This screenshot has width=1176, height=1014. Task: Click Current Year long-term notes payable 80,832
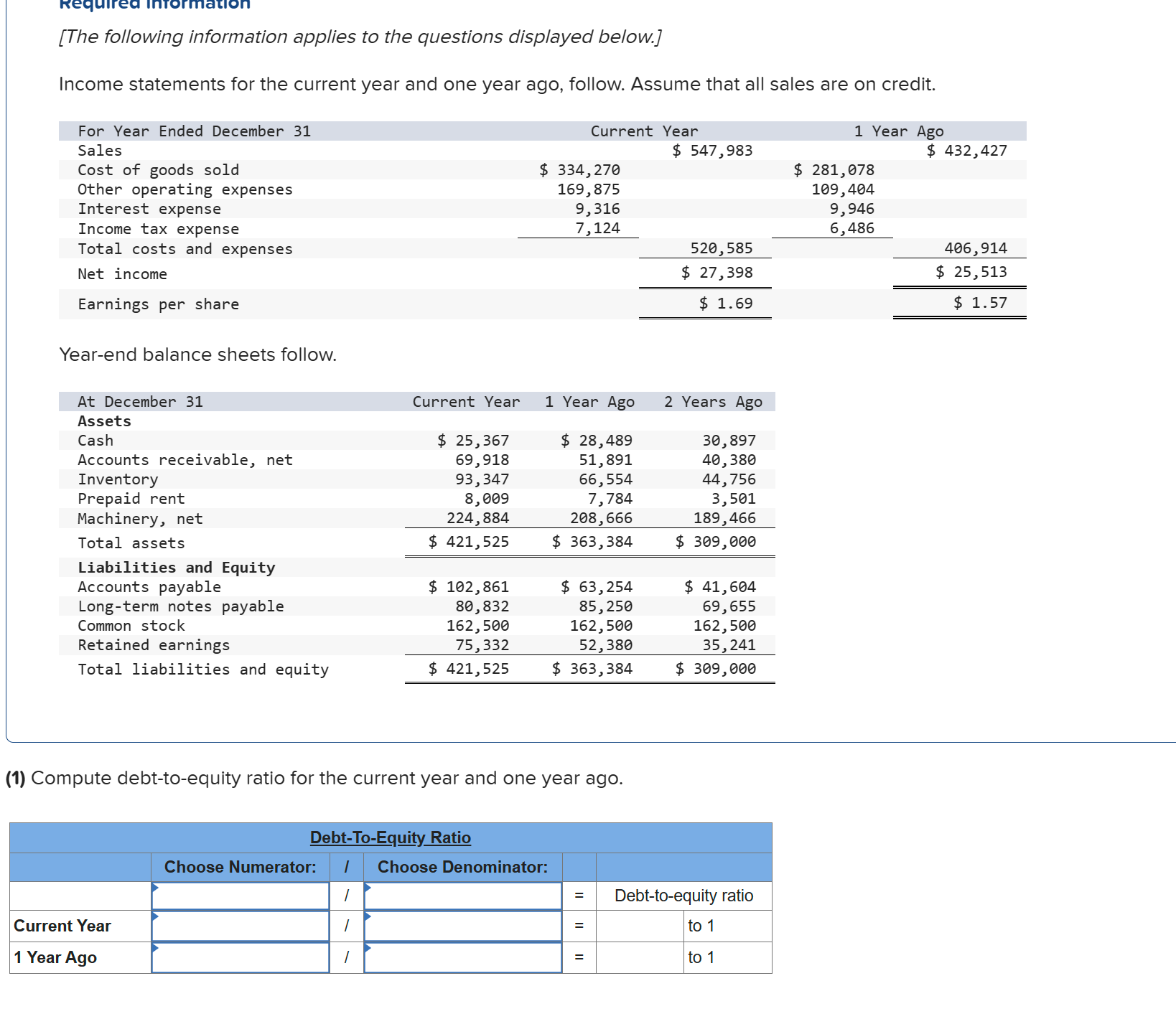tap(482, 606)
